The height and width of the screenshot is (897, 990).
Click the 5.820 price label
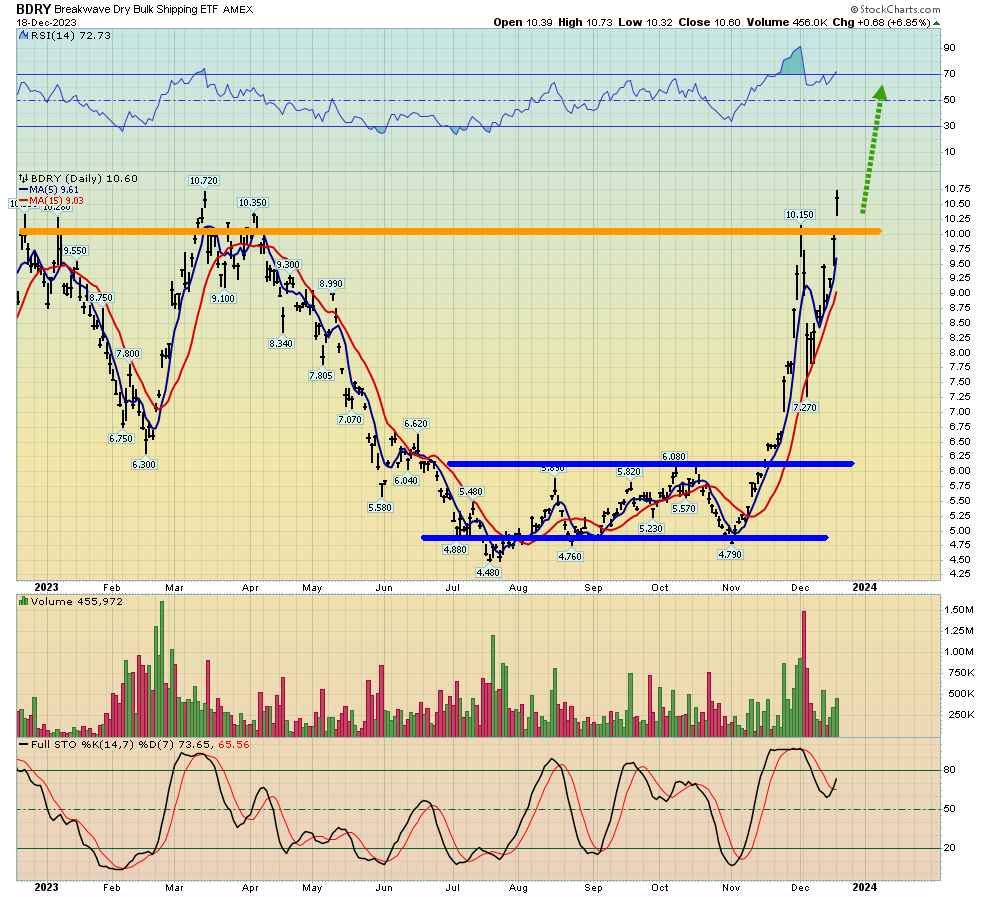[x=629, y=472]
